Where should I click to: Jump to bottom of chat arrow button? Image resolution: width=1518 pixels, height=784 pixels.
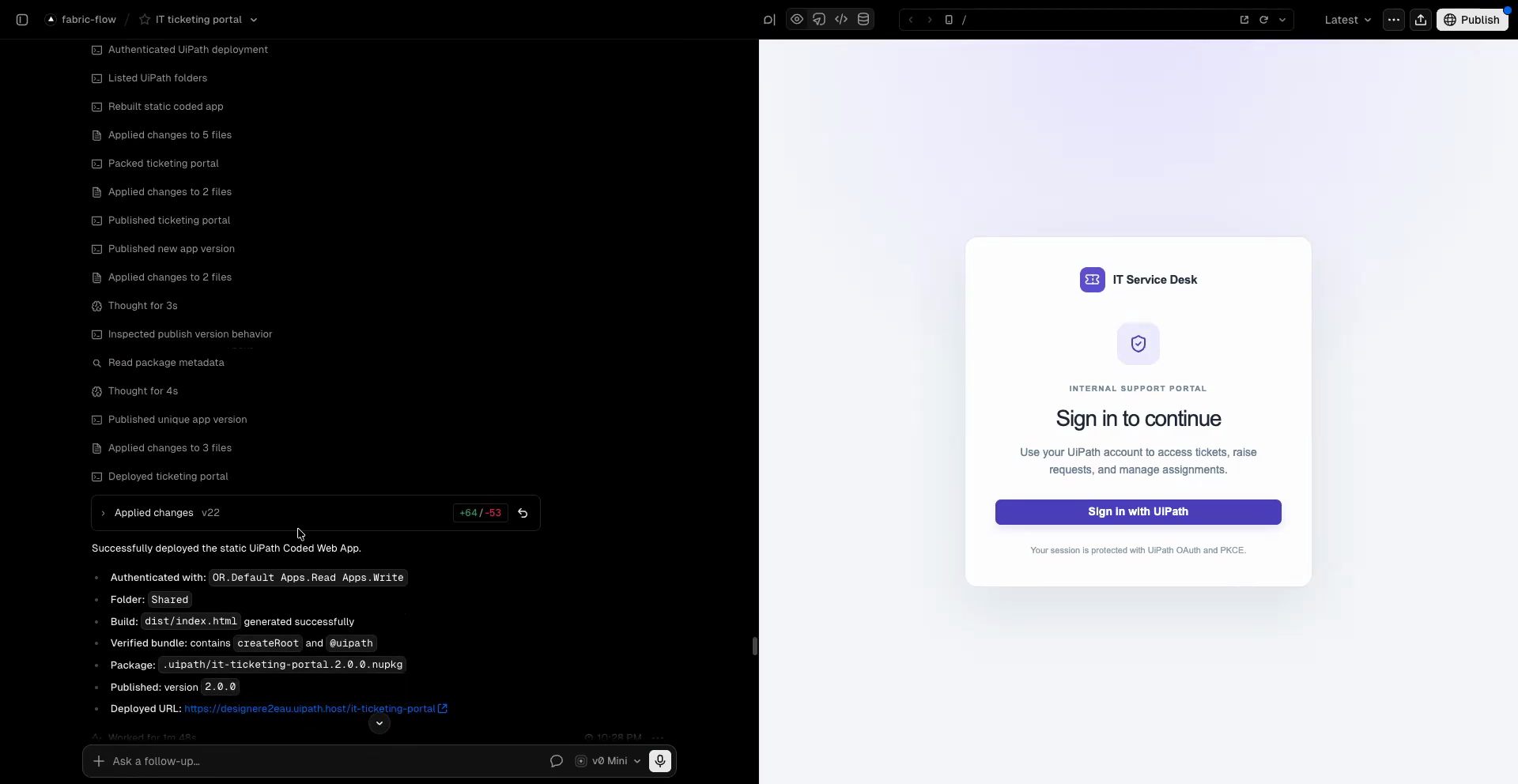coord(379,723)
